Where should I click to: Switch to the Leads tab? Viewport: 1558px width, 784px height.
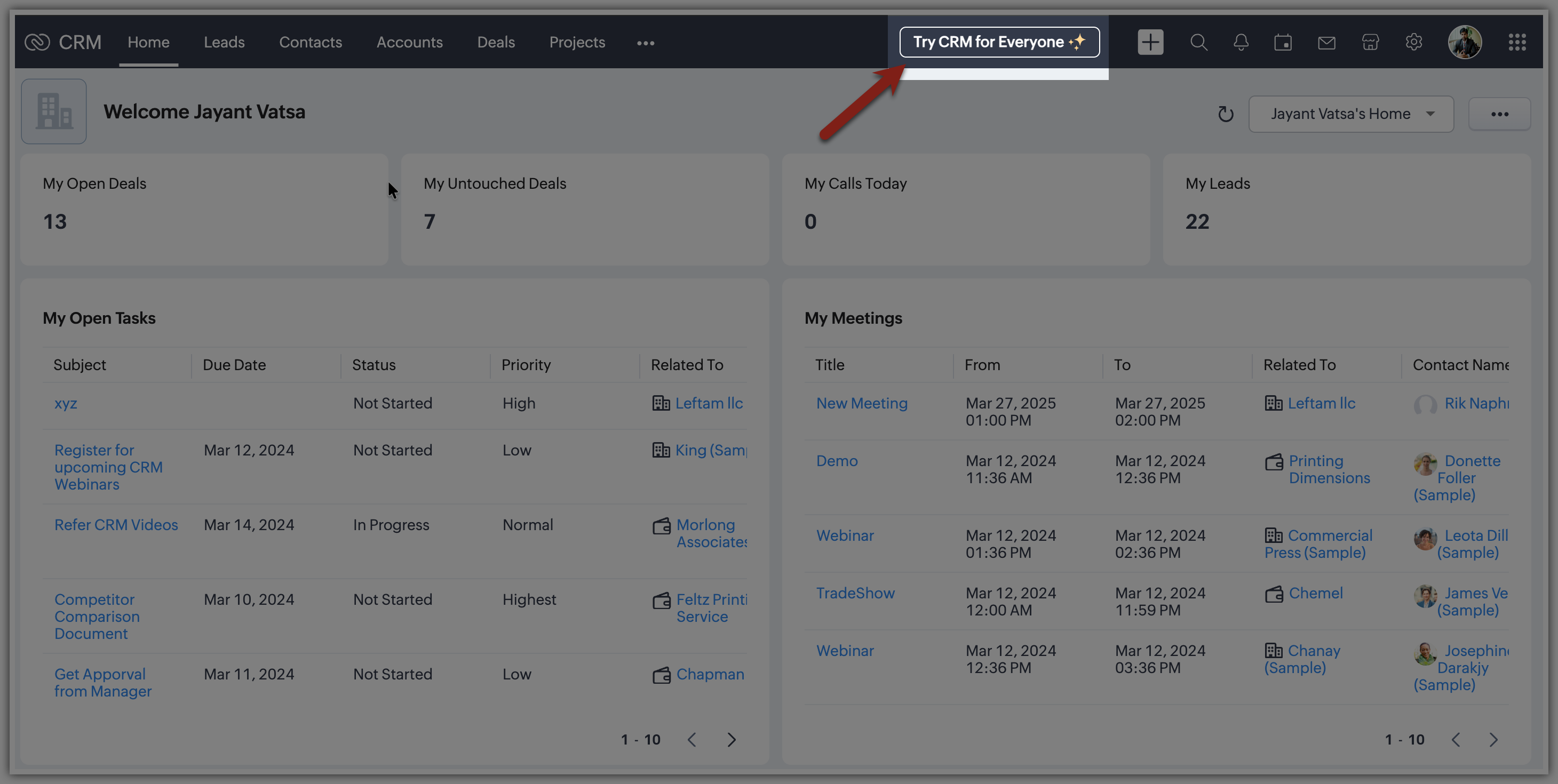[224, 42]
